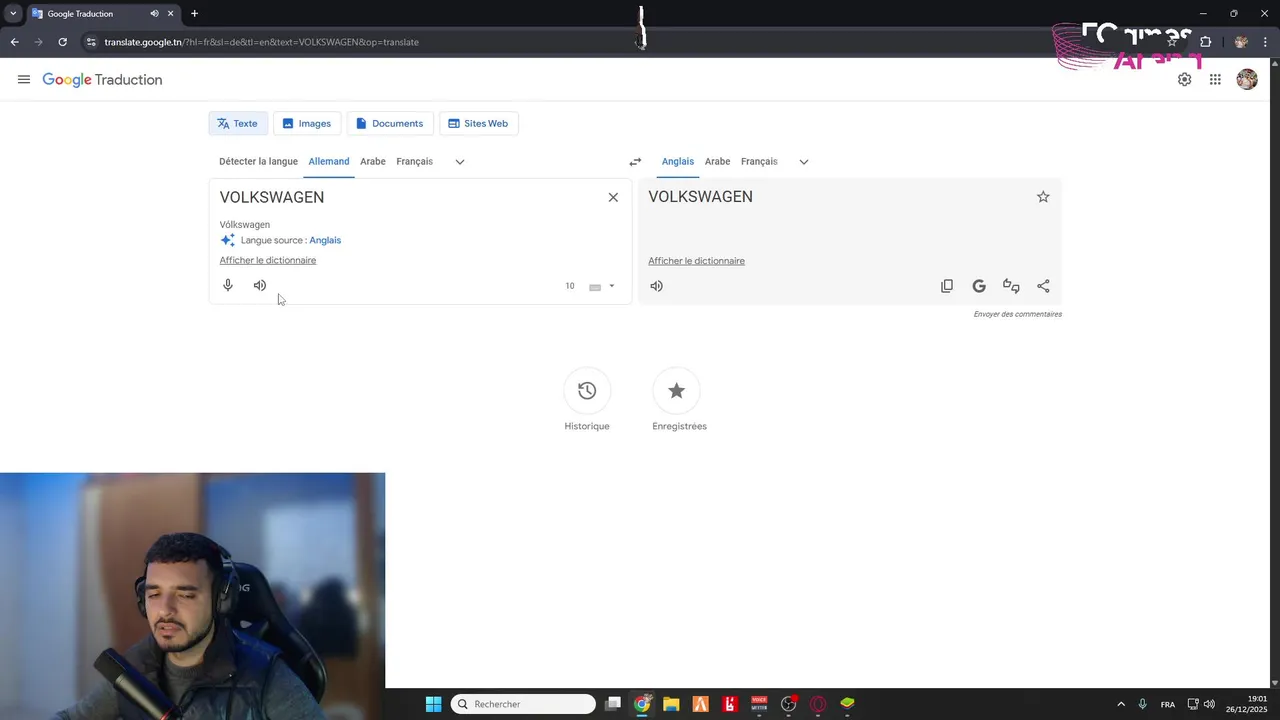
Task: Show the dictionary under the translation
Action: tap(696, 261)
